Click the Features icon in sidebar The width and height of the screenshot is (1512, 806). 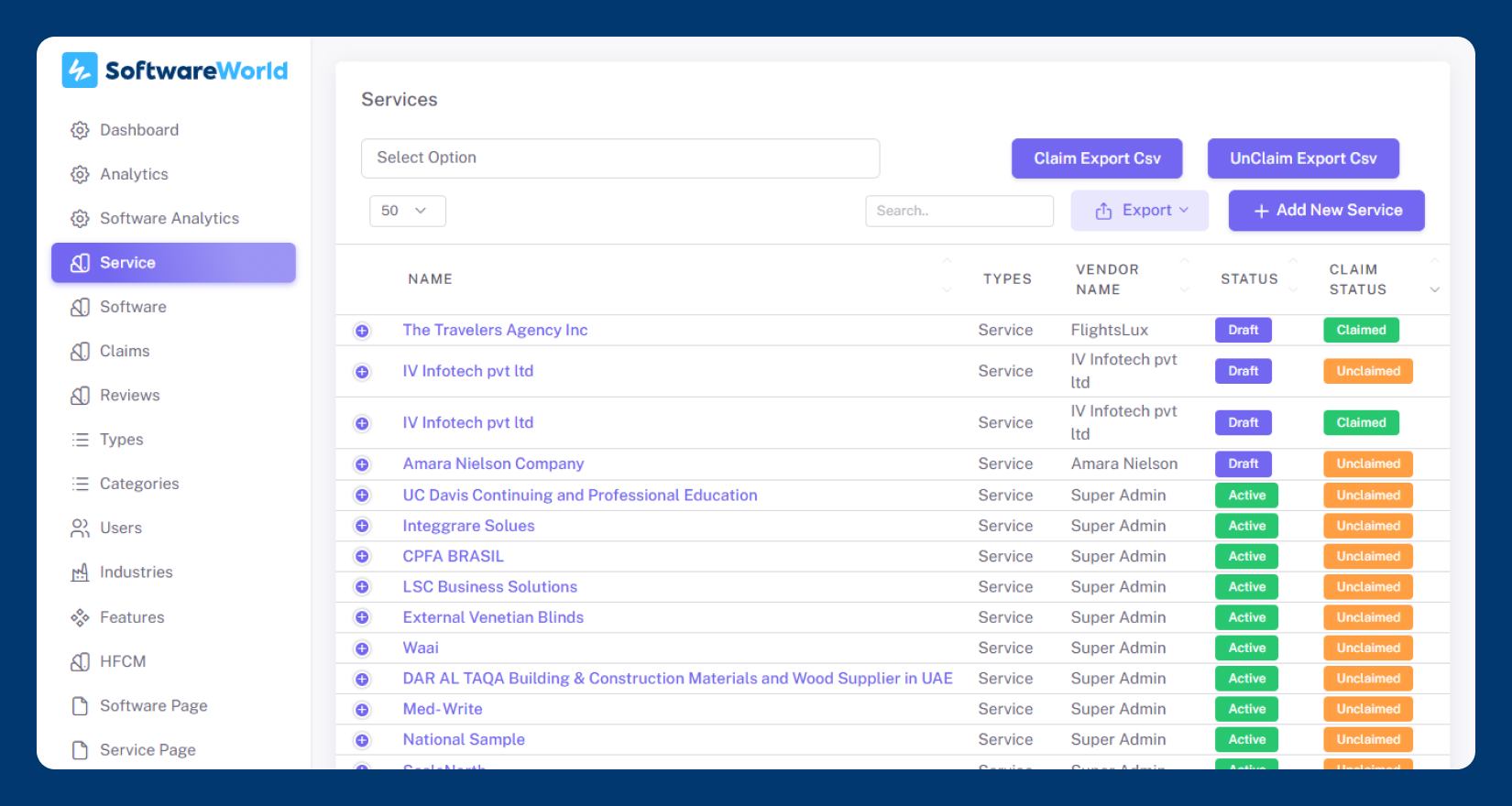coord(81,617)
